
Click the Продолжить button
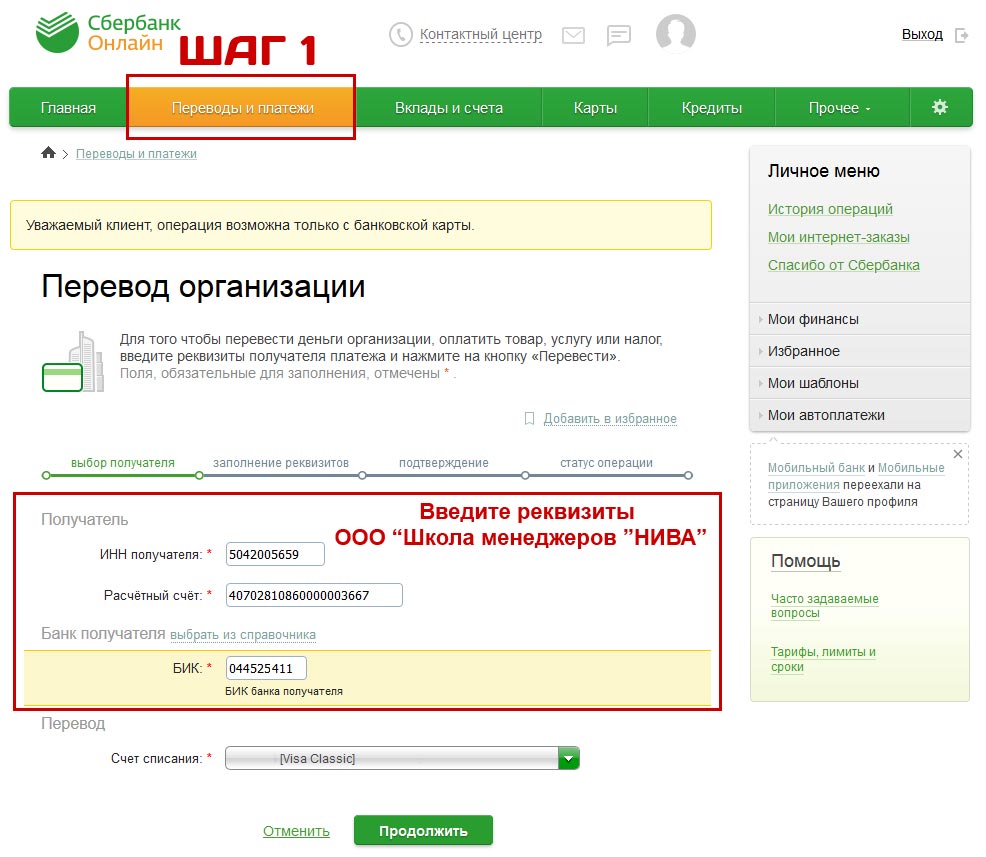click(x=423, y=831)
